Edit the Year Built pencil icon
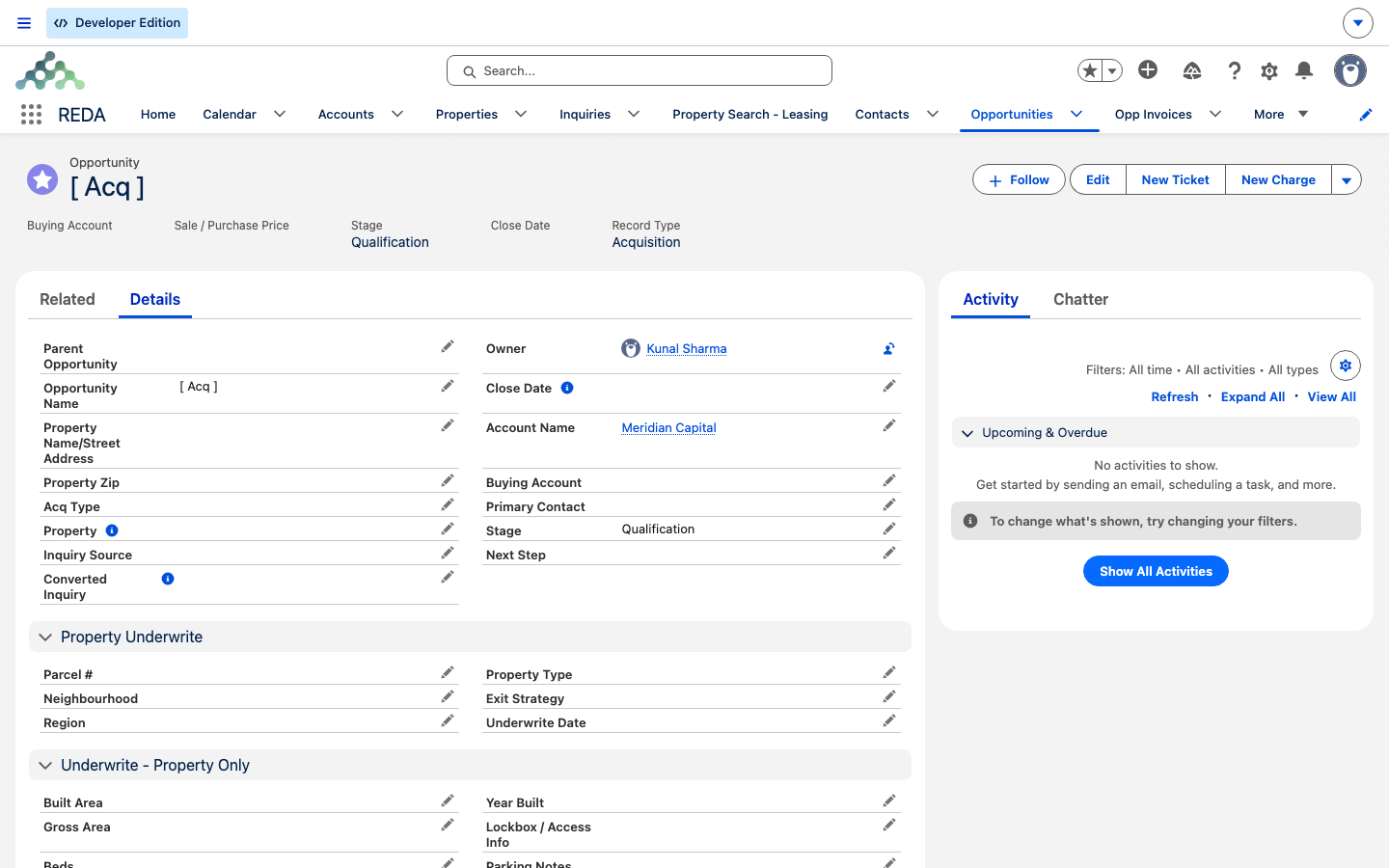 [889, 800]
